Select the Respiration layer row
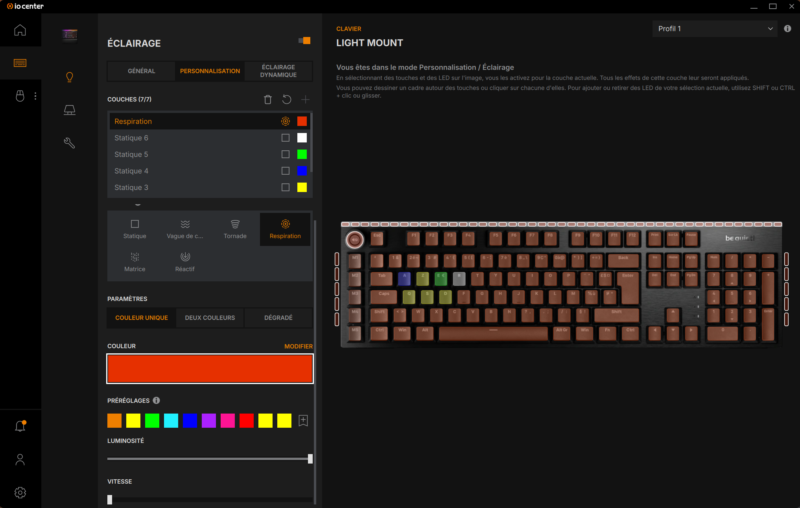The image size is (800, 508). tap(209, 121)
